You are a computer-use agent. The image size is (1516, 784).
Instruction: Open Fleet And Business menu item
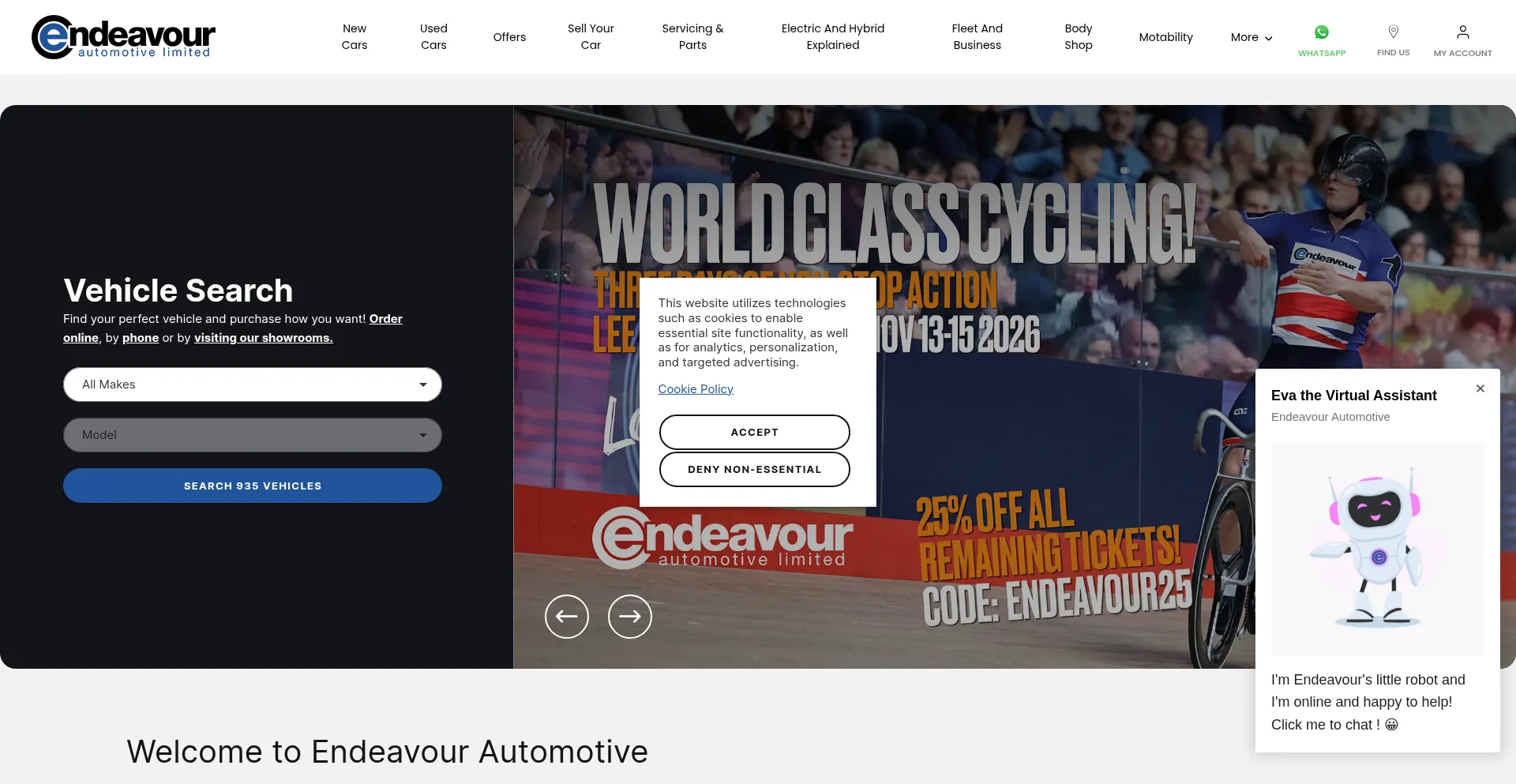[x=978, y=37]
